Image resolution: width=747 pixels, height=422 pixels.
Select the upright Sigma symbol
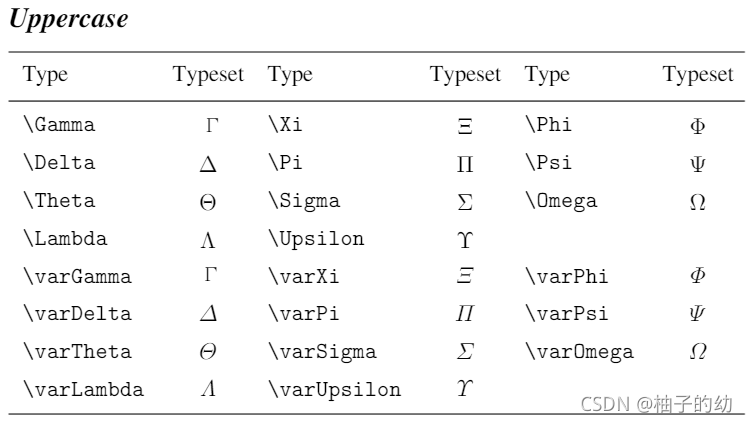coord(465,202)
